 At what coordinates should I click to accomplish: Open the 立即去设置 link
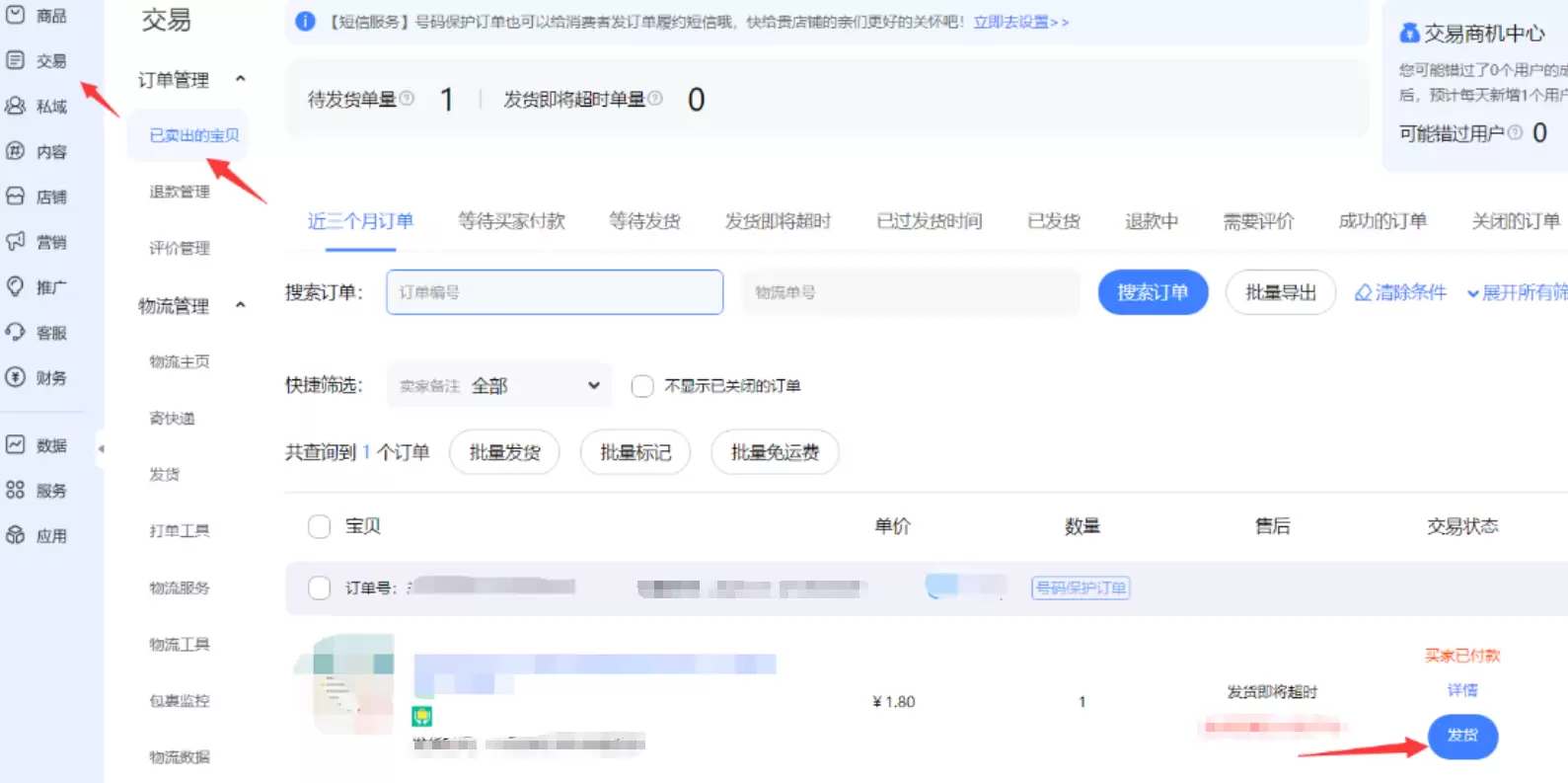(1020, 22)
